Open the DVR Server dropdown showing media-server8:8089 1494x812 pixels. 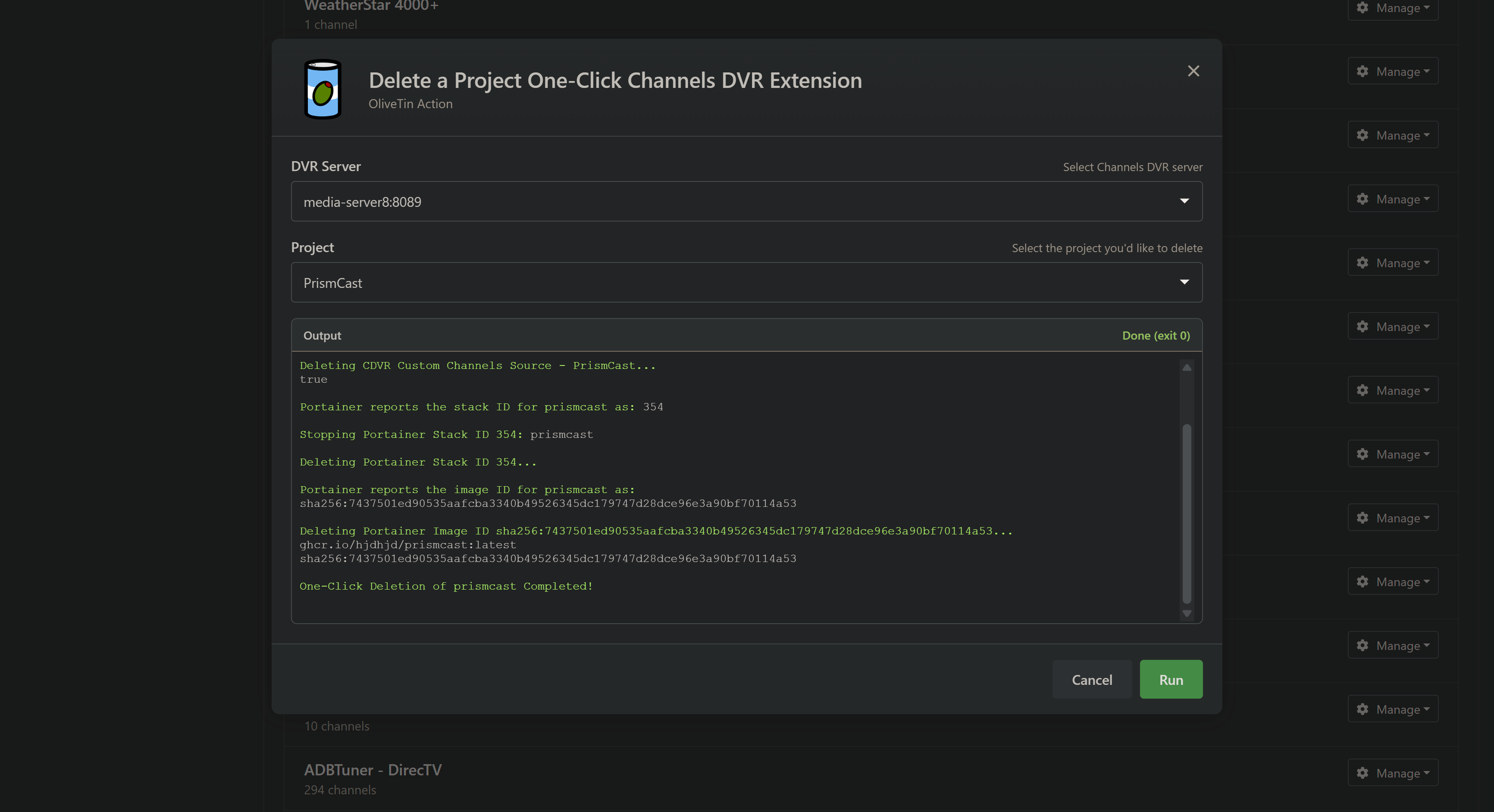tap(746, 201)
